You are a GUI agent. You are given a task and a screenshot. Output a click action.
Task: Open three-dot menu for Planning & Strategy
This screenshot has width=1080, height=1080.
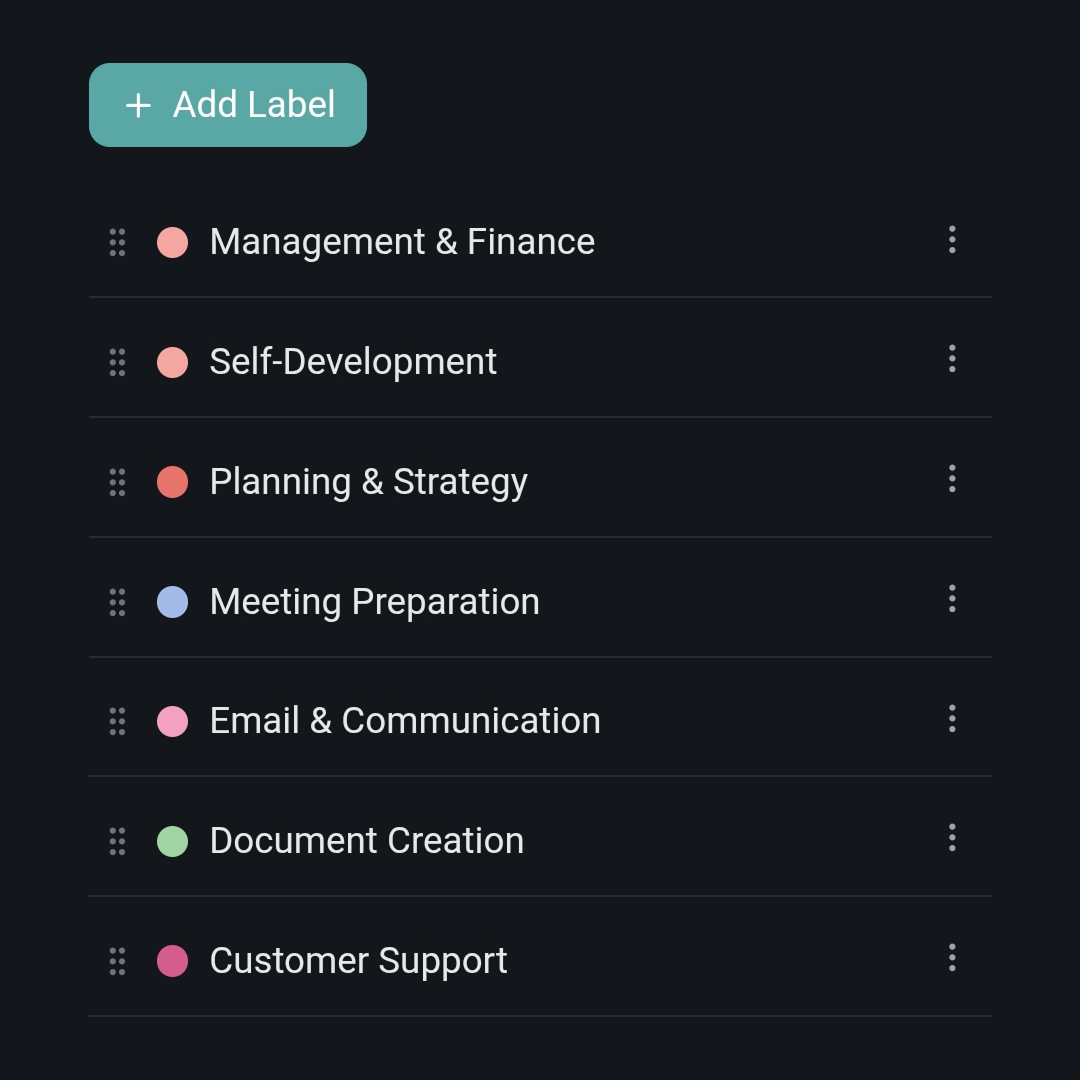[x=952, y=479]
